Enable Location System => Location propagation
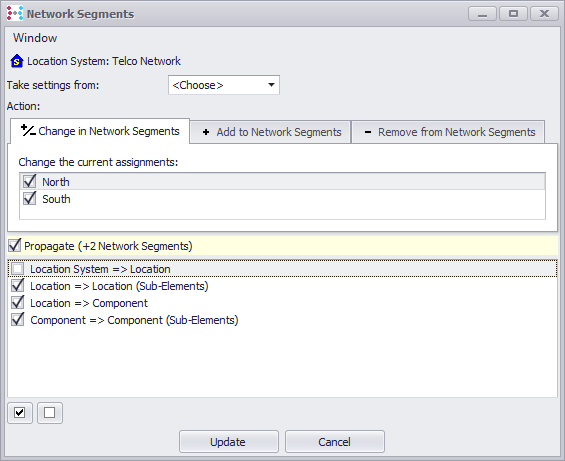Image resolution: width=565 pixels, height=461 pixels. tap(18, 269)
